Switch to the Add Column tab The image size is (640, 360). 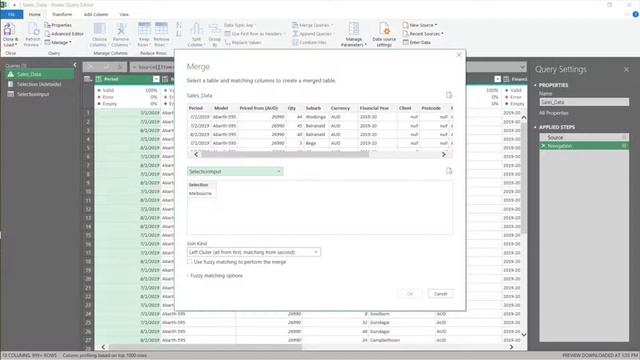[x=96, y=14]
